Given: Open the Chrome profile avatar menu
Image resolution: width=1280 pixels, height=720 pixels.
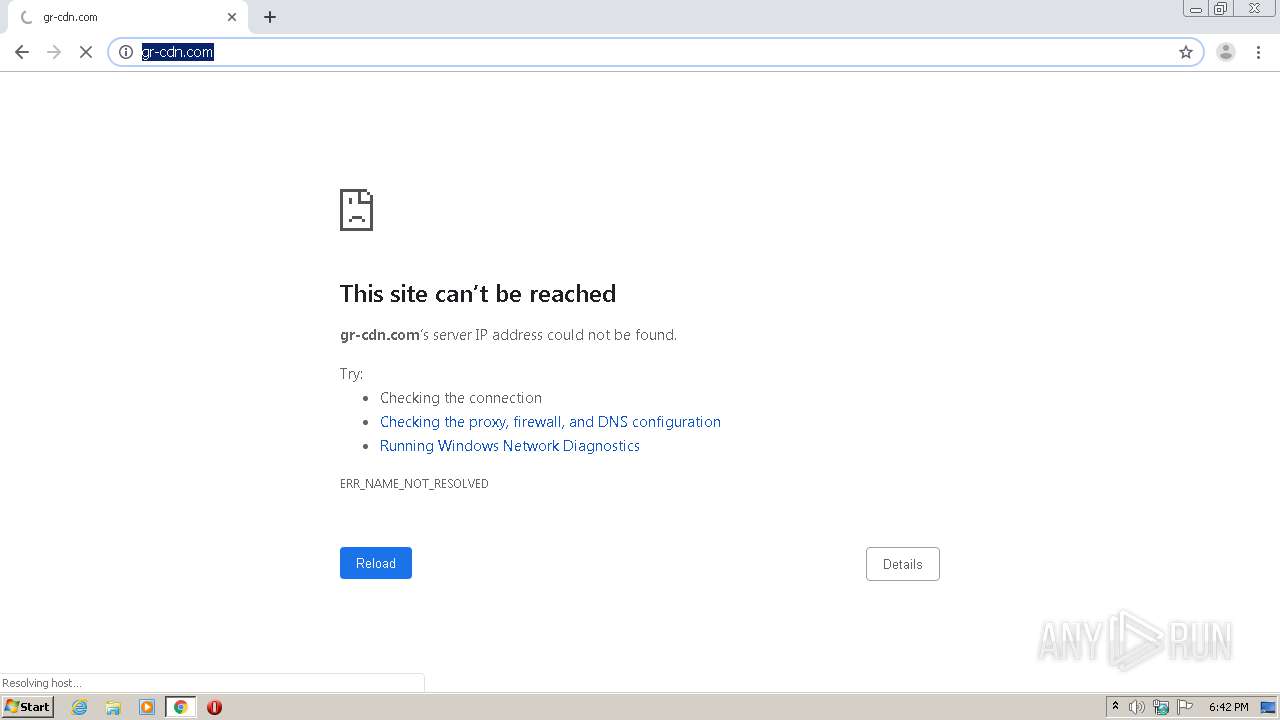Looking at the screenshot, I should coord(1226,52).
